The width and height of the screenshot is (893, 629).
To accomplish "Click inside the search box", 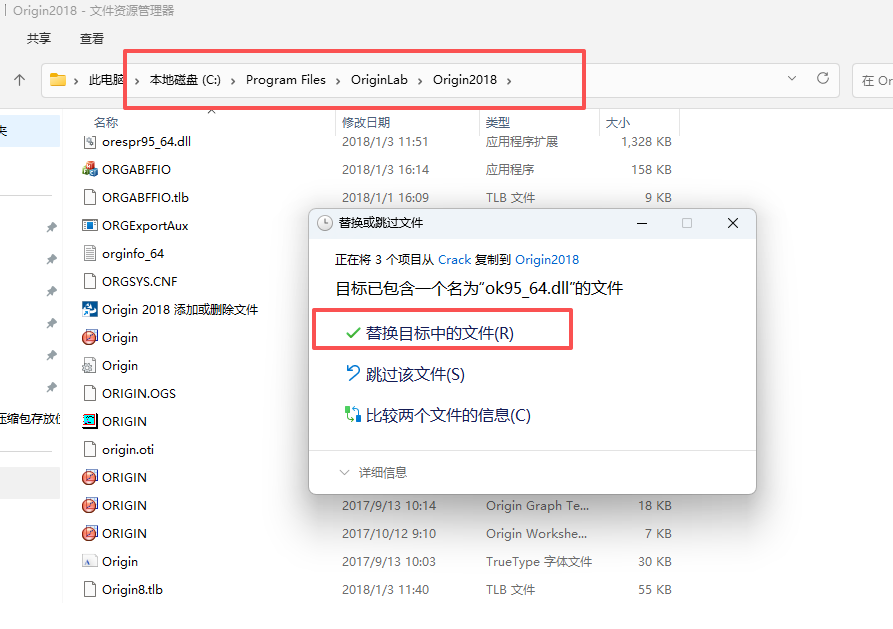I will coord(880,81).
